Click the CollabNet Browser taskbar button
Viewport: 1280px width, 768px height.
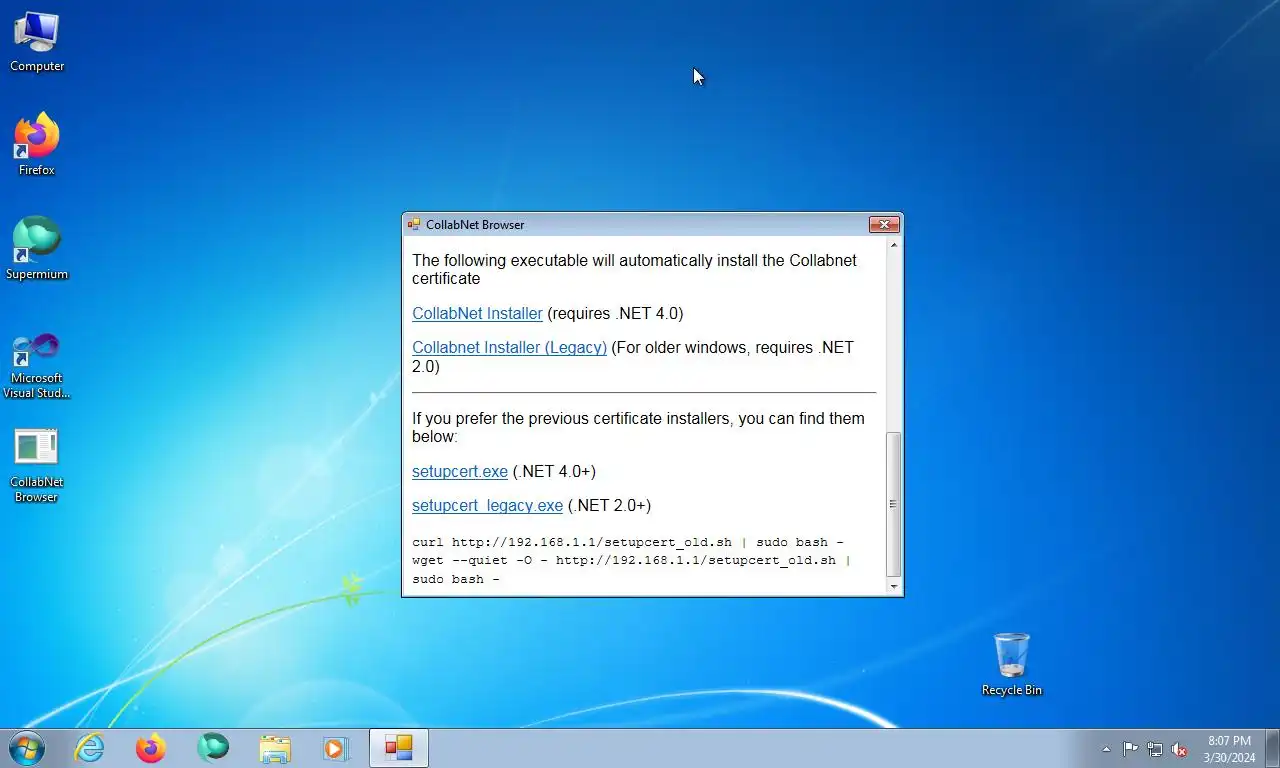click(x=399, y=748)
